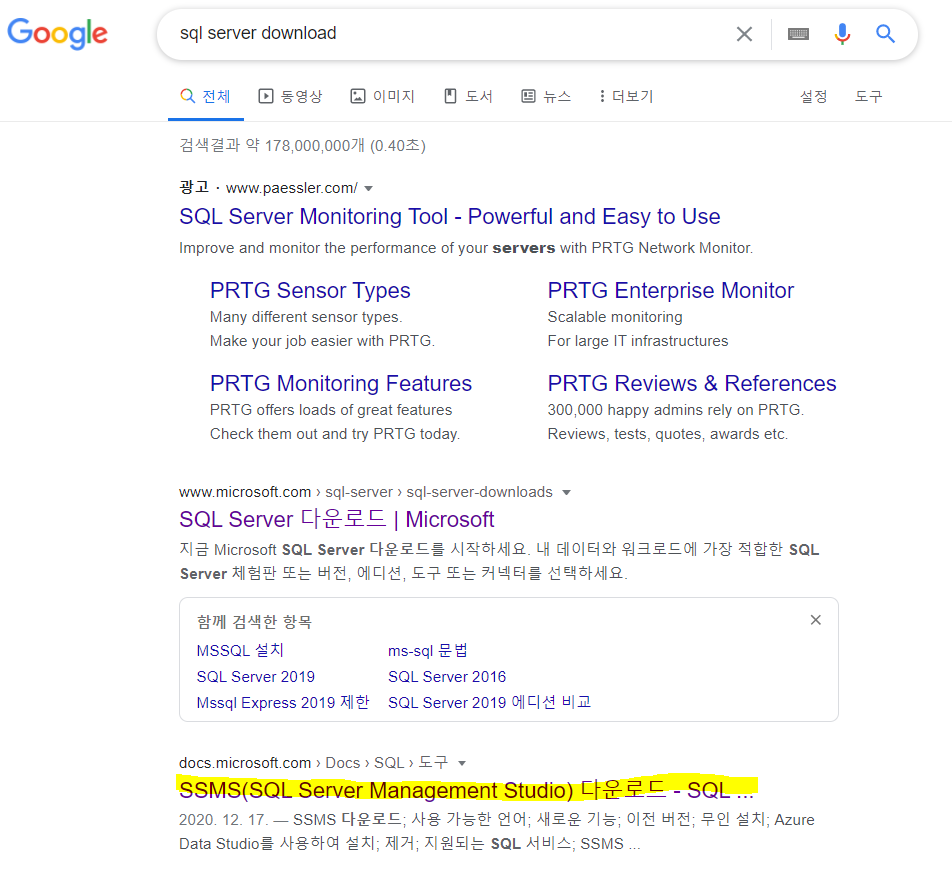952x876 pixels.
Task: Switch to the 이미지 tab
Action: 382,97
